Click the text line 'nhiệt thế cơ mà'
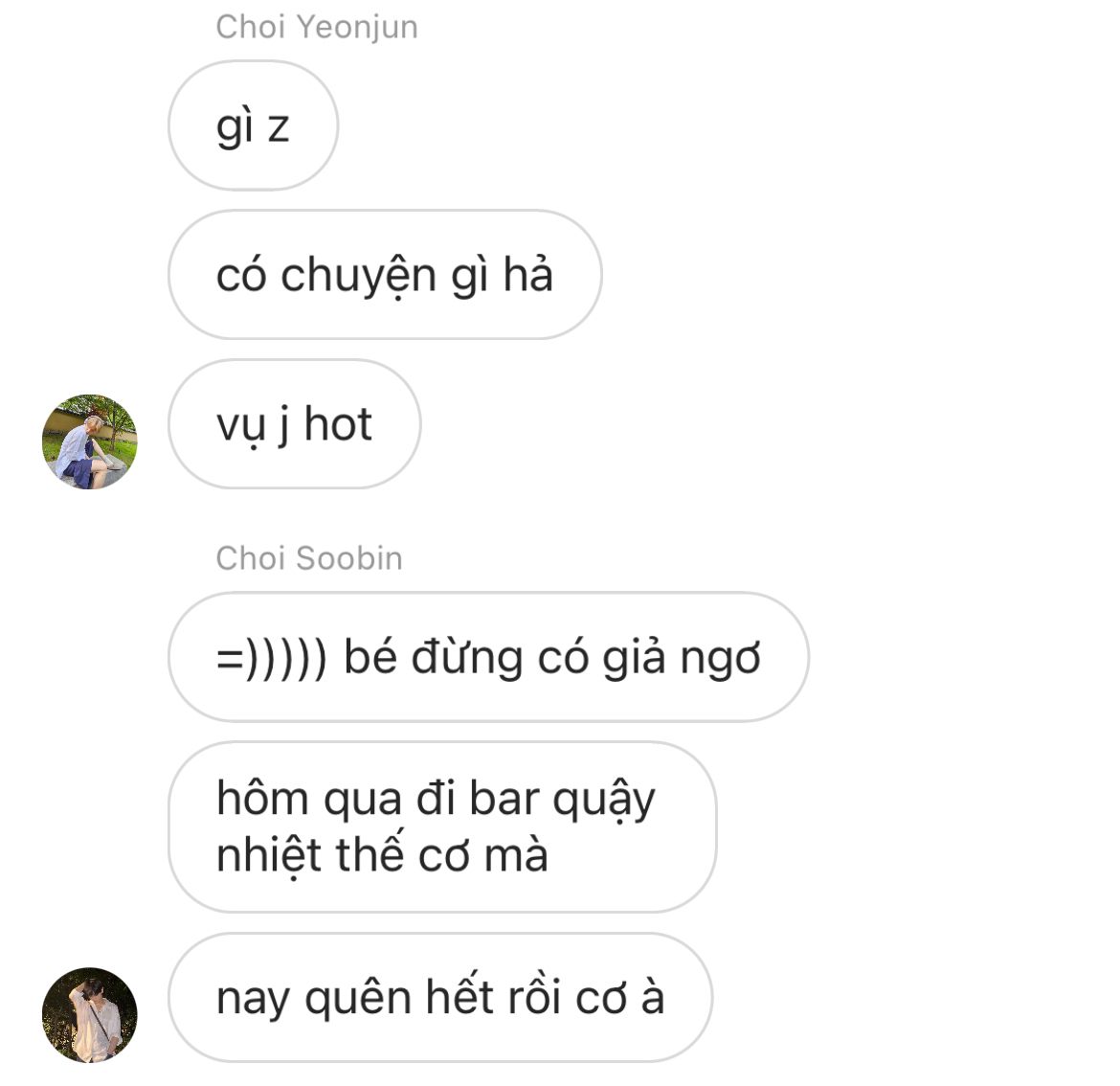 pyautogui.click(x=382, y=854)
